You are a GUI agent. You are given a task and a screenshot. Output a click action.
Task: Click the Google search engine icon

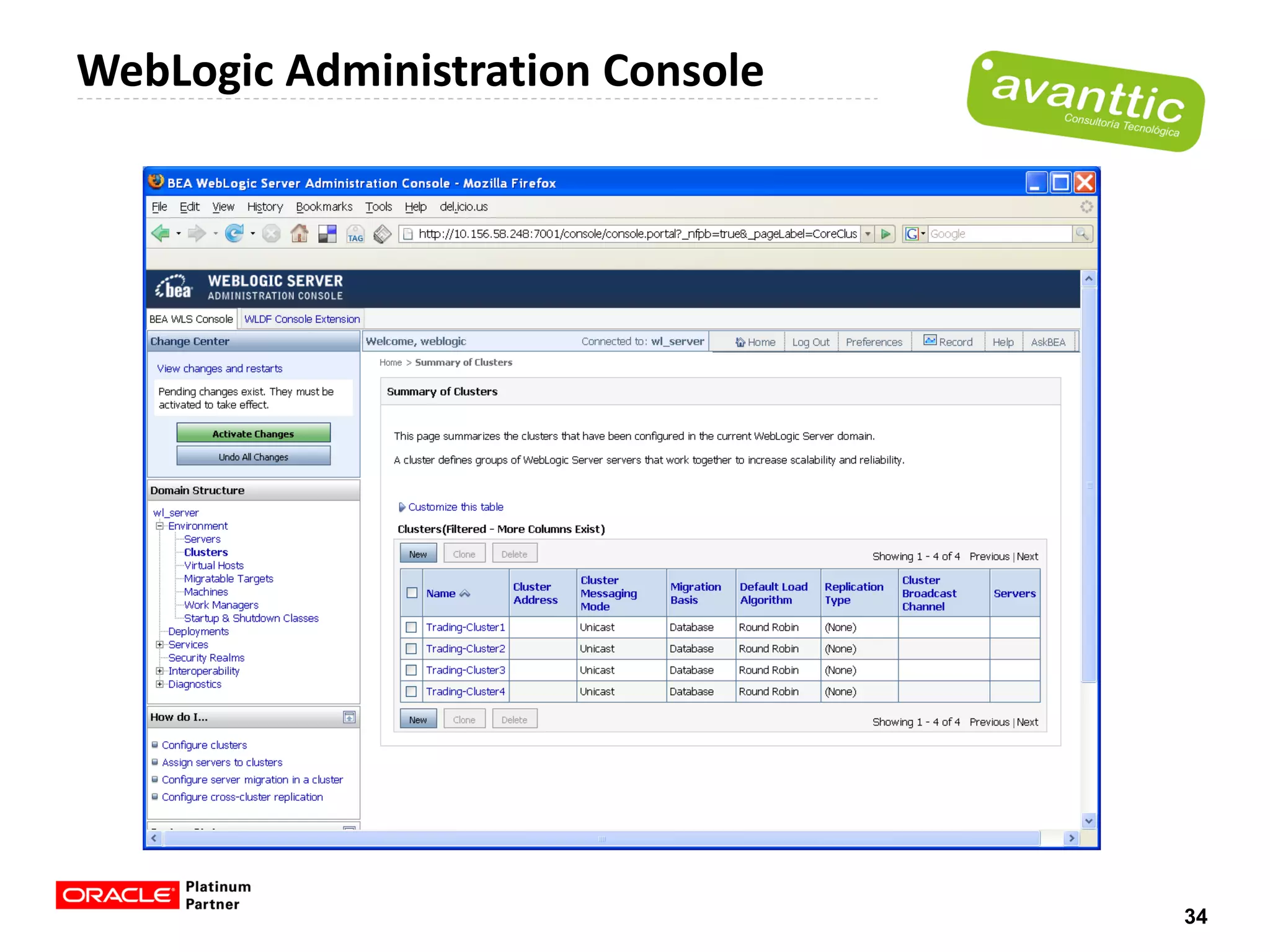point(911,234)
